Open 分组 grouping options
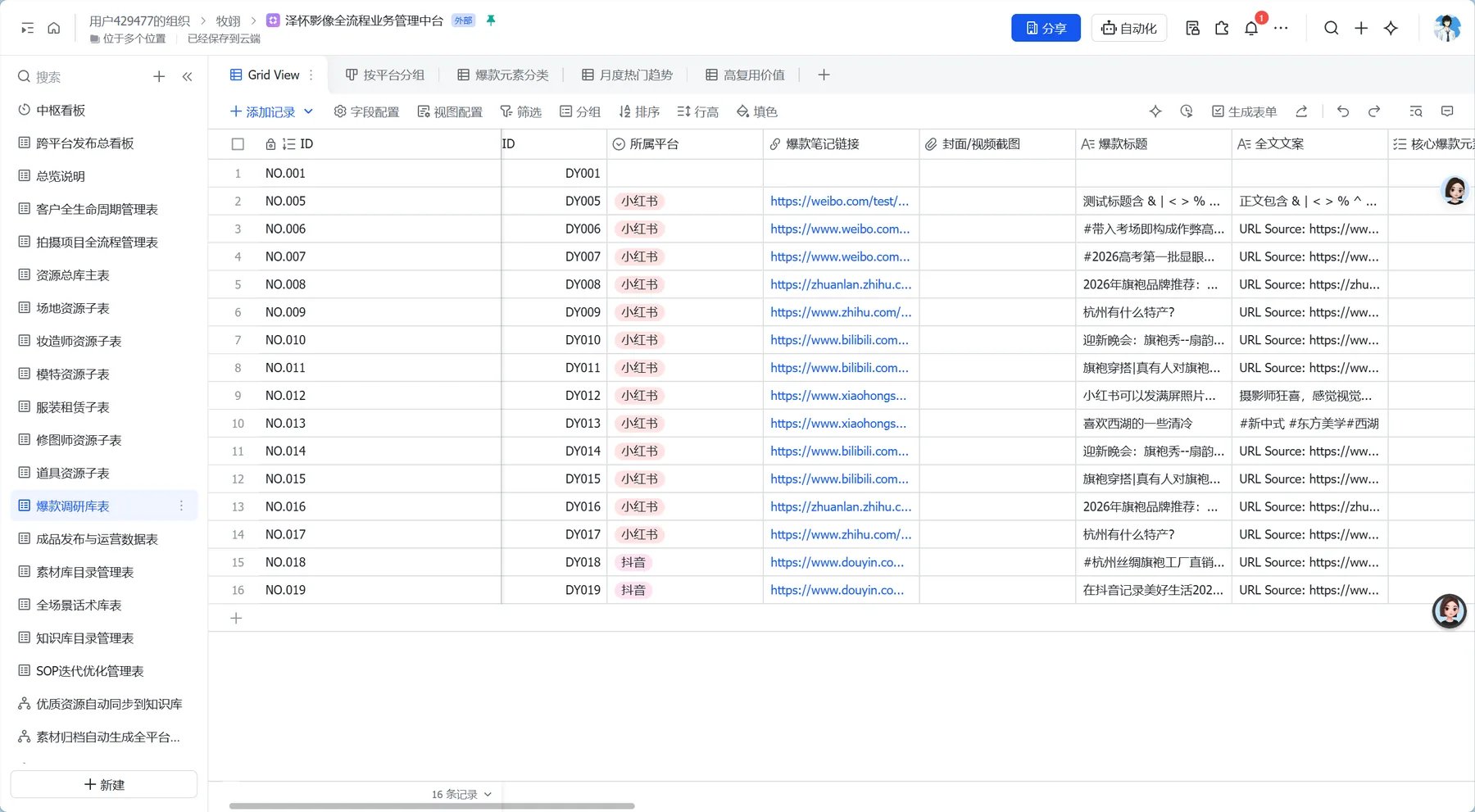Image resolution: width=1475 pixels, height=812 pixels. point(580,111)
